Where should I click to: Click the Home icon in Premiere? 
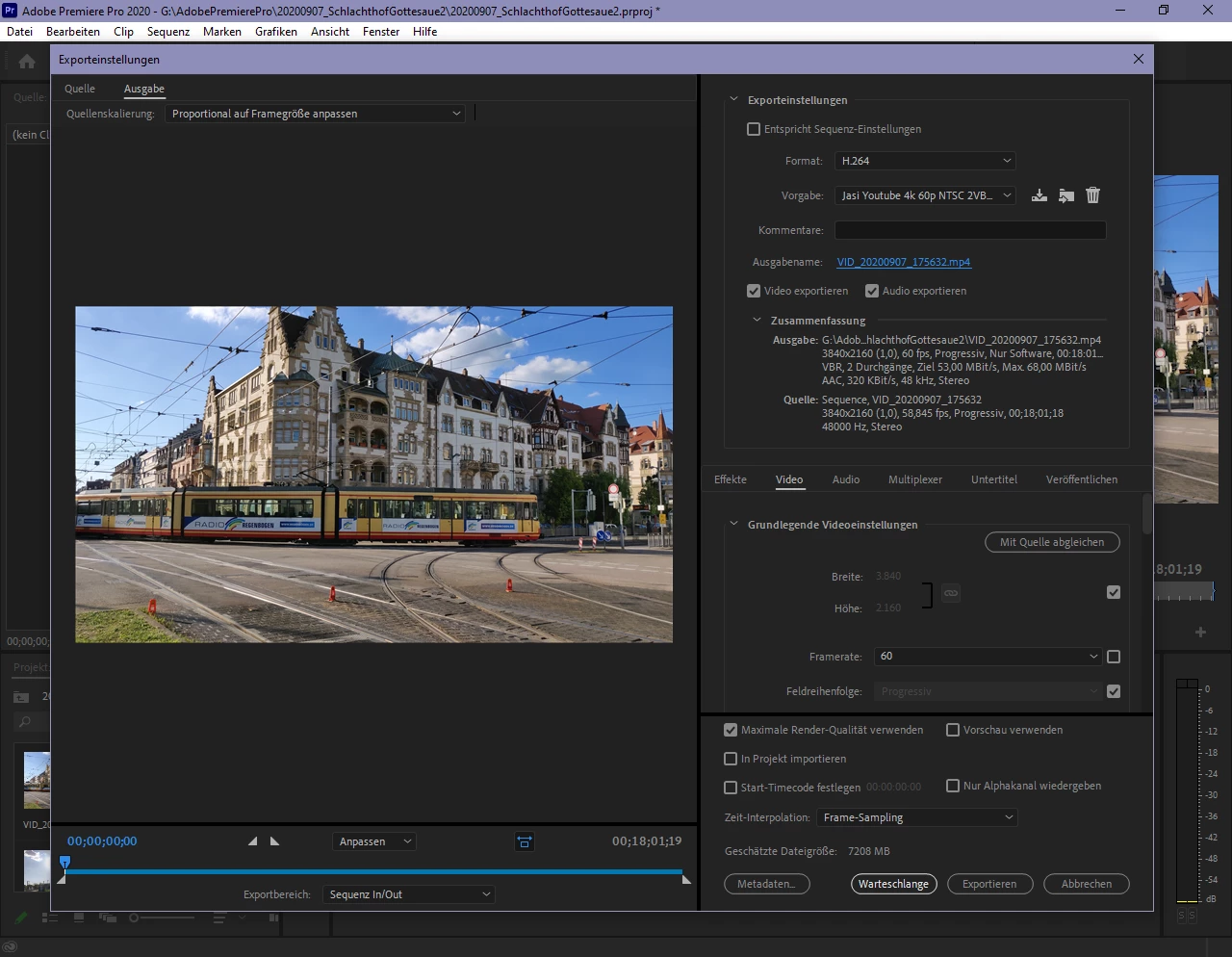[27, 62]
